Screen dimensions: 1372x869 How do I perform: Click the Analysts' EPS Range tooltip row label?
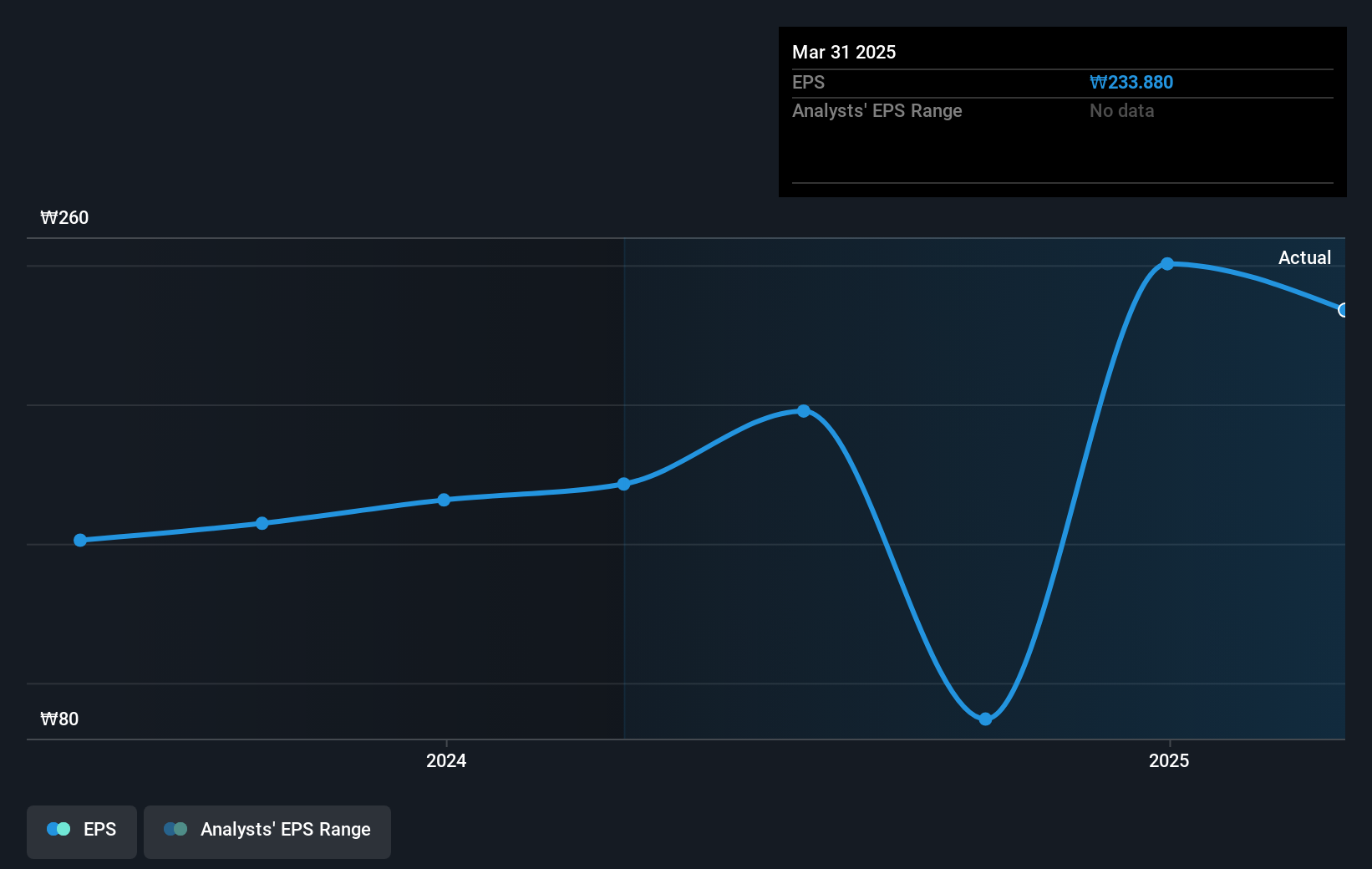[877, 110]
